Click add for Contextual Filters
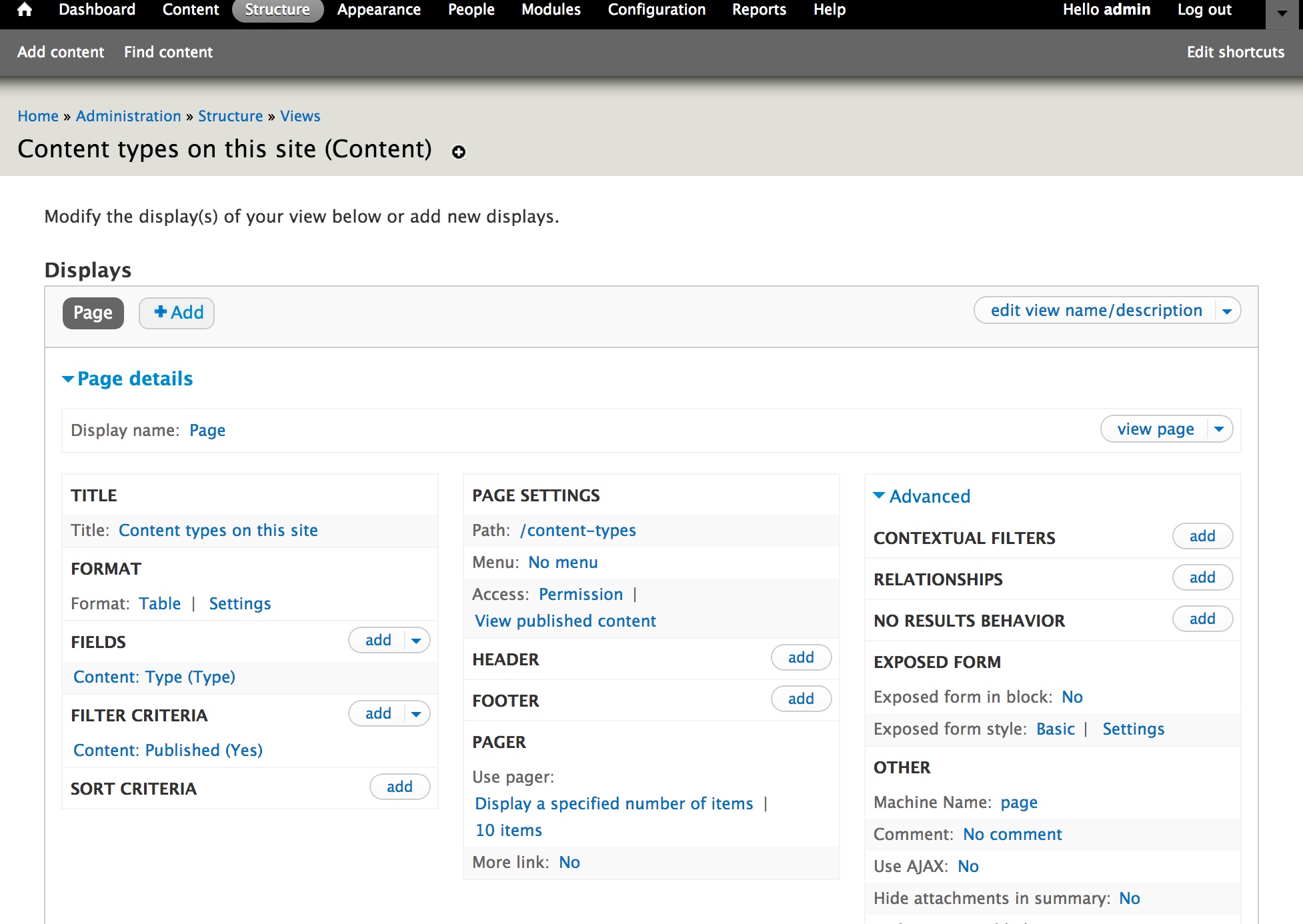The image size is (1303, 924). tap(1202, 536)
